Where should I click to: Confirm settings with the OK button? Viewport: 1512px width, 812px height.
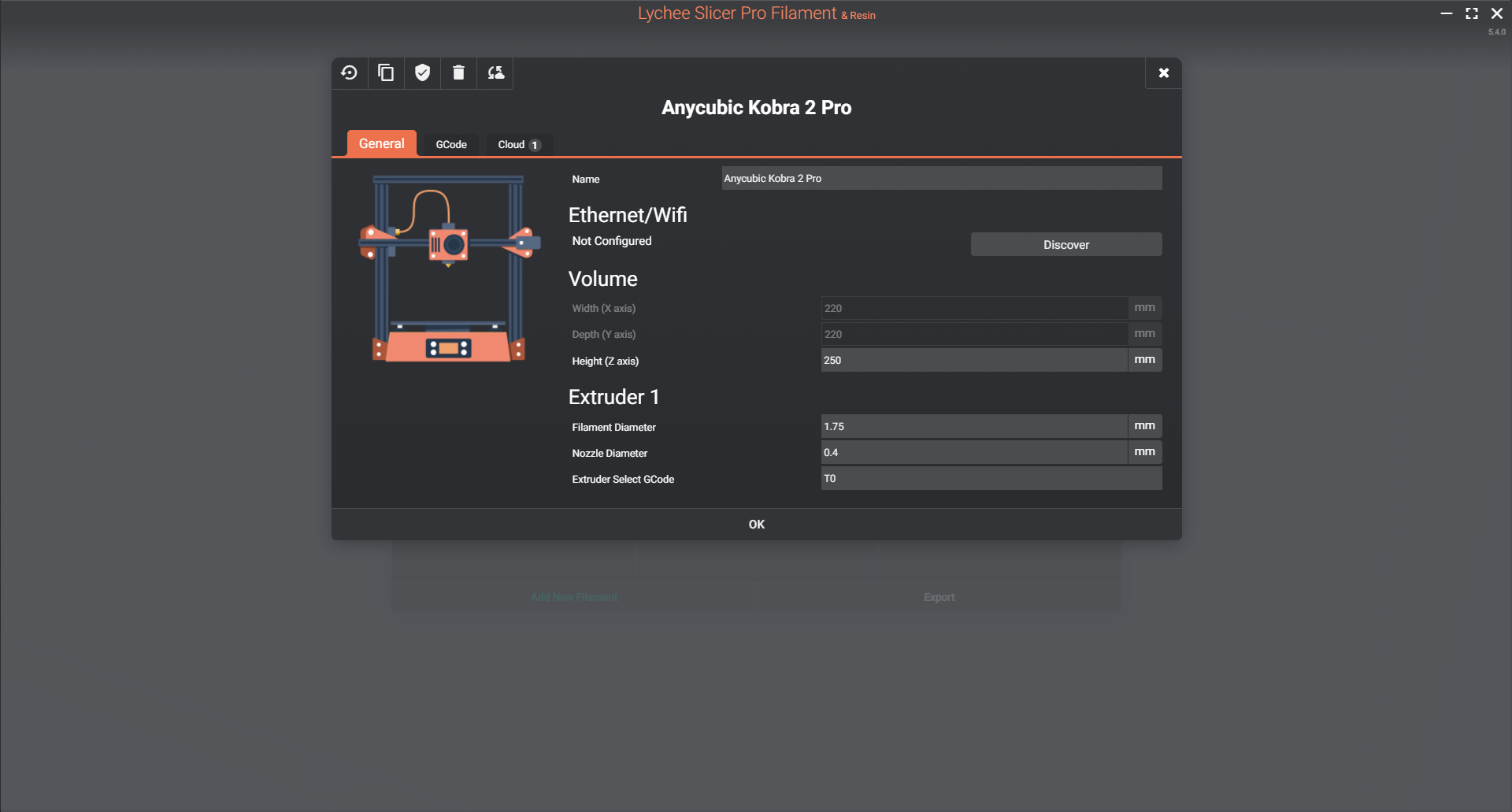pyautogui.click(x=756, y=523)
